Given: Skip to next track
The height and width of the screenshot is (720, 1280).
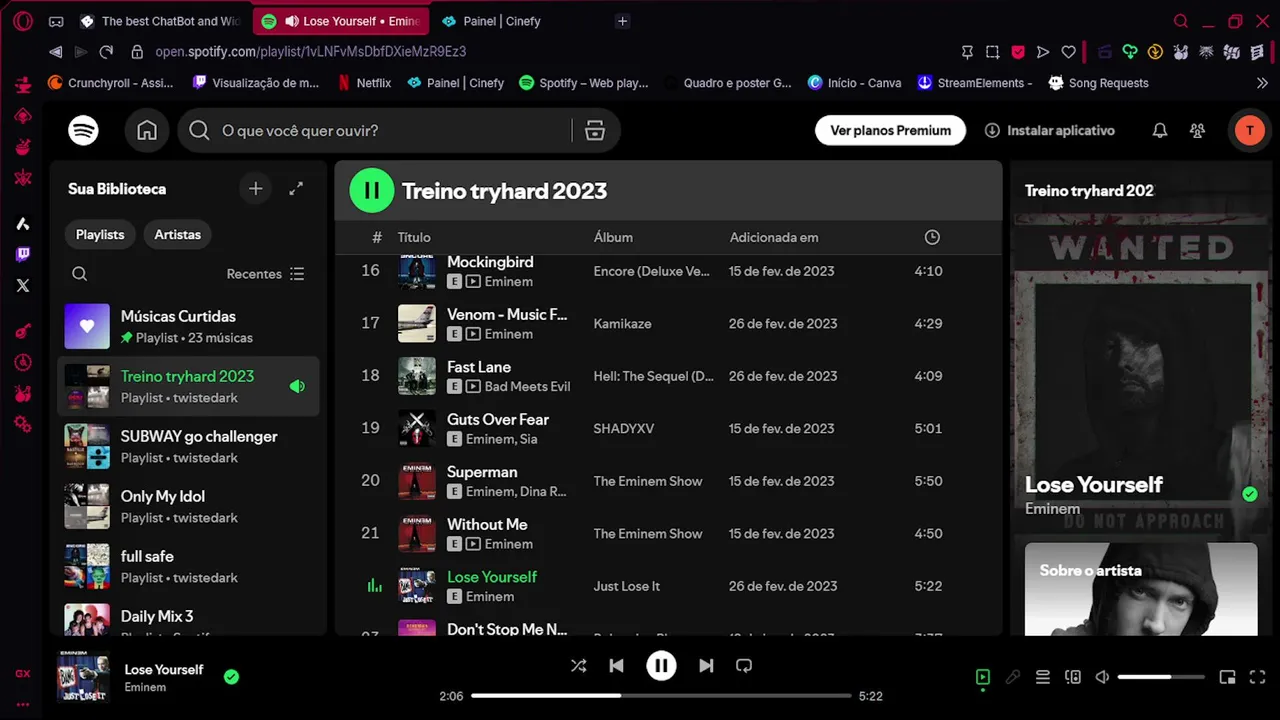Looking at the screenshot, I should (x=706, y=665).
